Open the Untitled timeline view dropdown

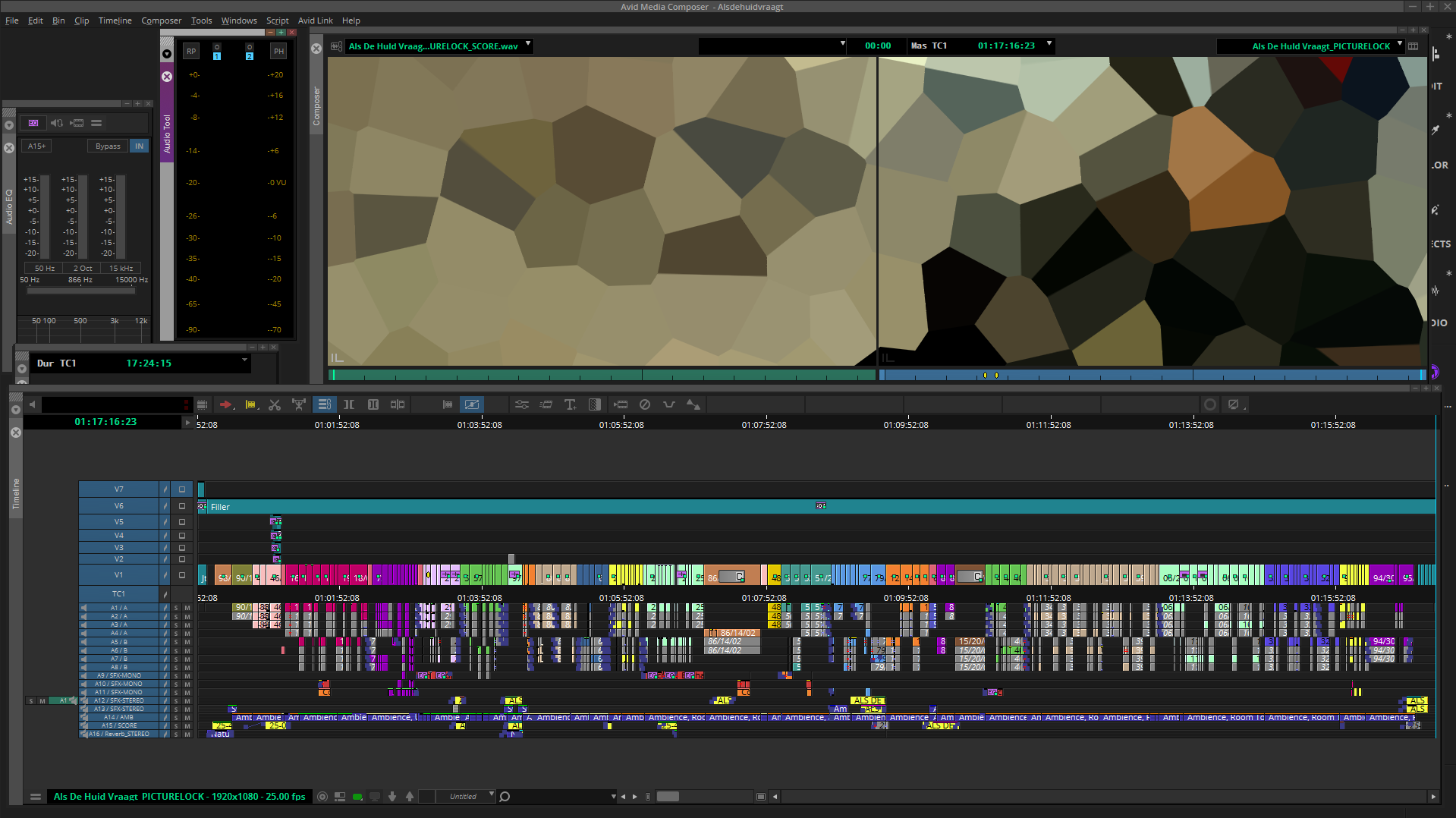coord(491,794)
